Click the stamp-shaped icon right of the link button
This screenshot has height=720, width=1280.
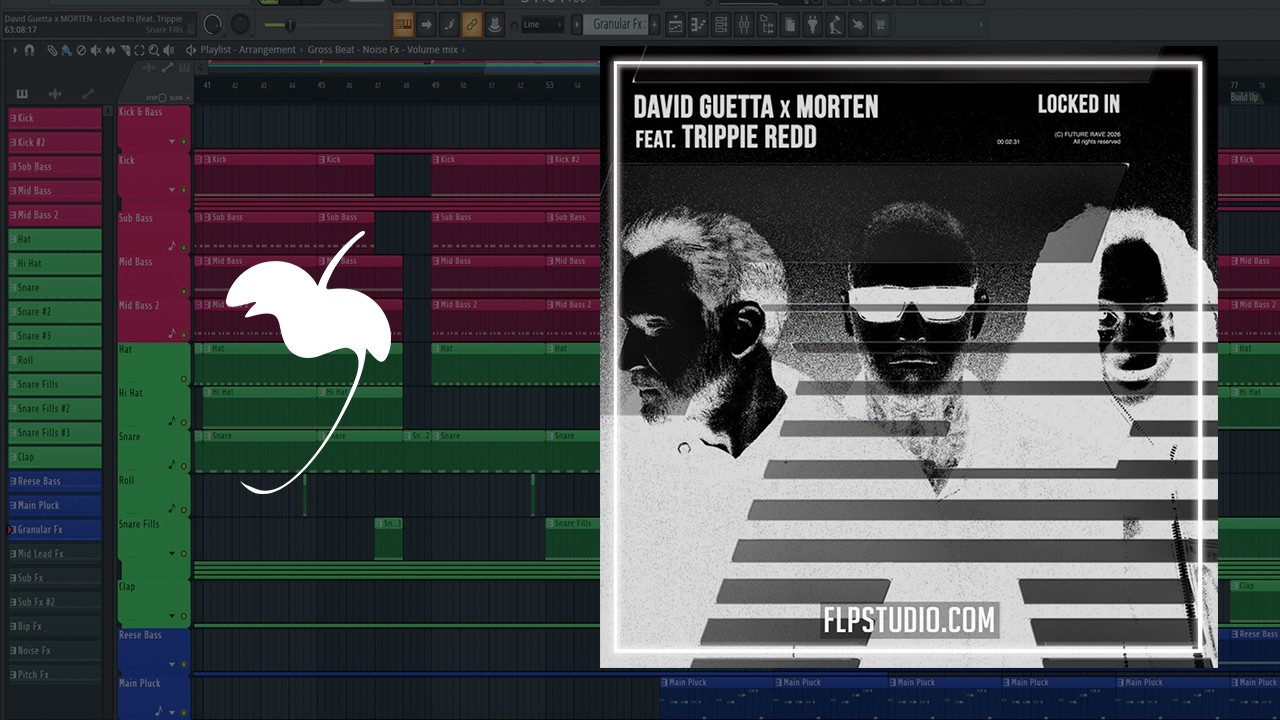coord(495,24)
